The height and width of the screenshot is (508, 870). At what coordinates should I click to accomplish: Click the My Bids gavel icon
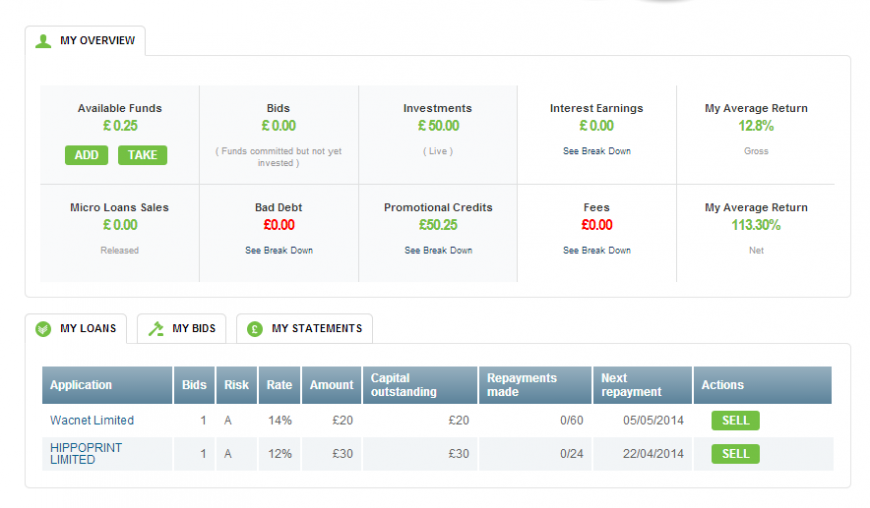click(x=156, y=329)
